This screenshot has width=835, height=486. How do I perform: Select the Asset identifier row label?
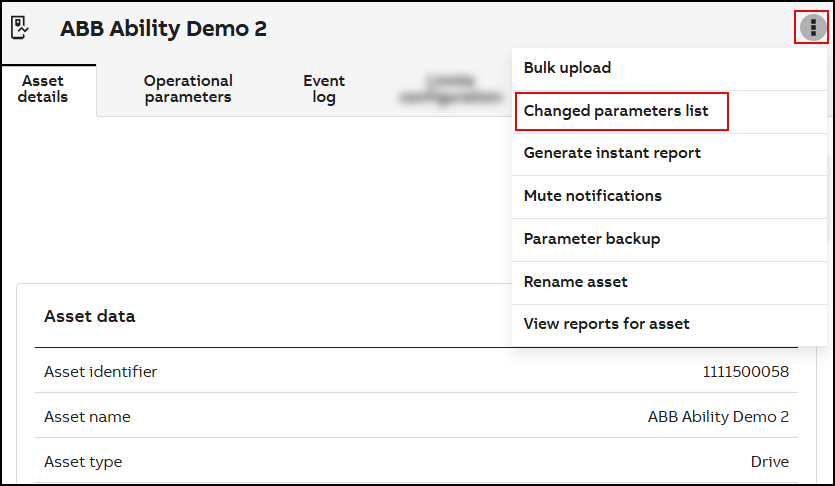point(100,372)
